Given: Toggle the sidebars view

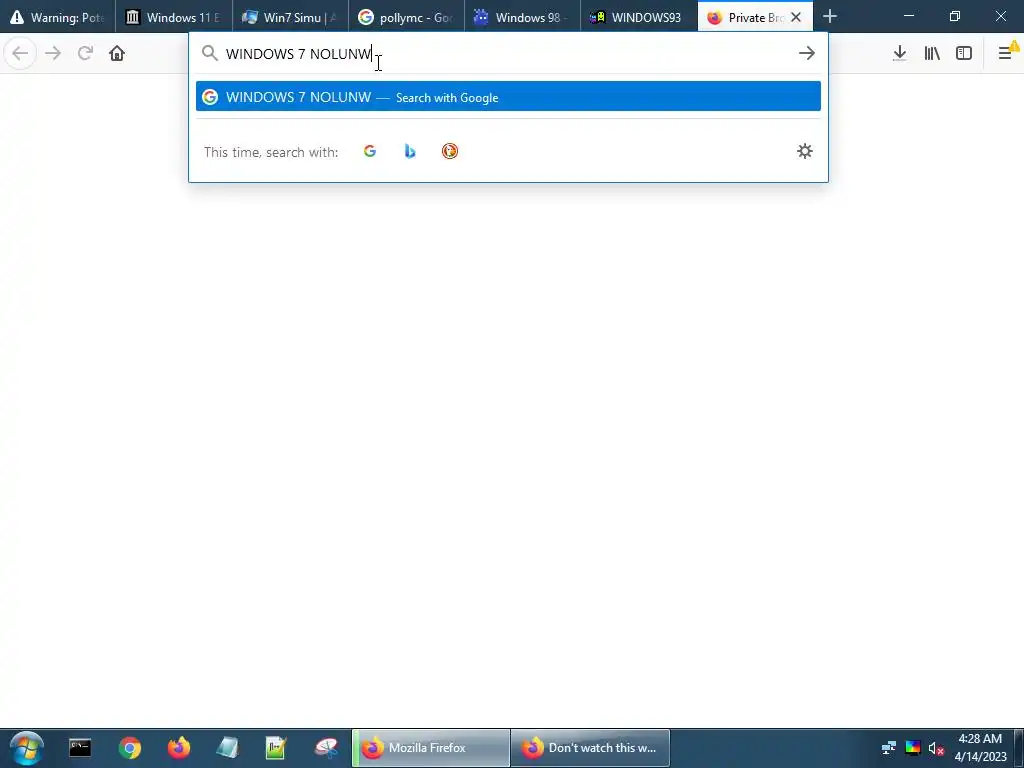Looking at the screenshot, I should point(964,53).
